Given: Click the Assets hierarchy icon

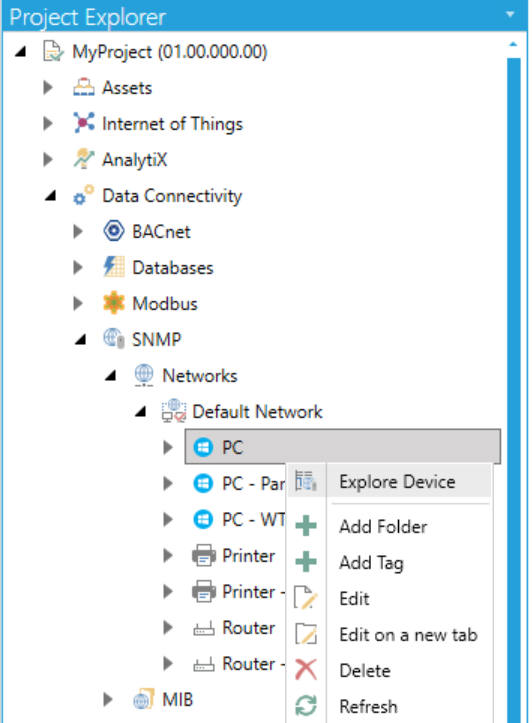Looking at the screenshot, I should tap(83, 88).
